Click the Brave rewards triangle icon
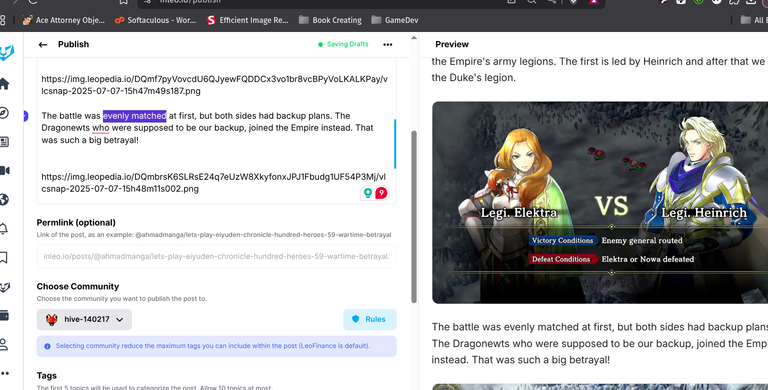768x390 pixels. click(594, 2)
